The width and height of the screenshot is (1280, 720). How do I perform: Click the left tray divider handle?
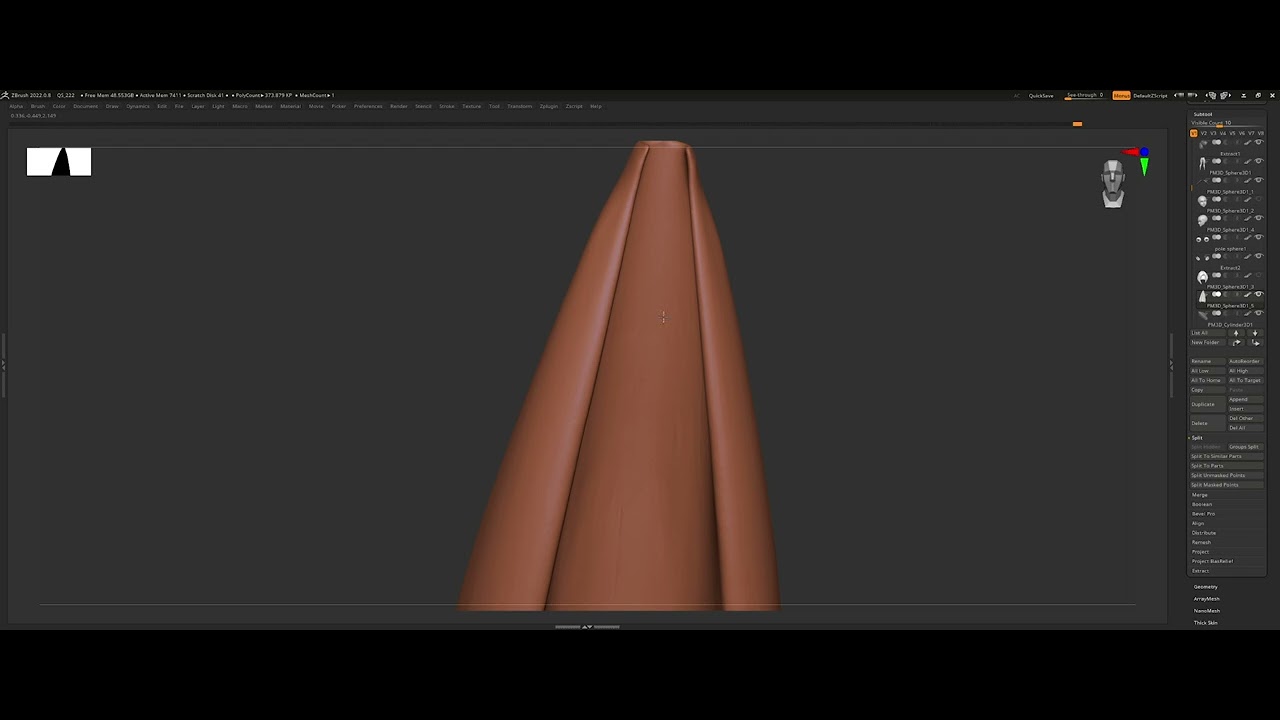tap(3, 365)
